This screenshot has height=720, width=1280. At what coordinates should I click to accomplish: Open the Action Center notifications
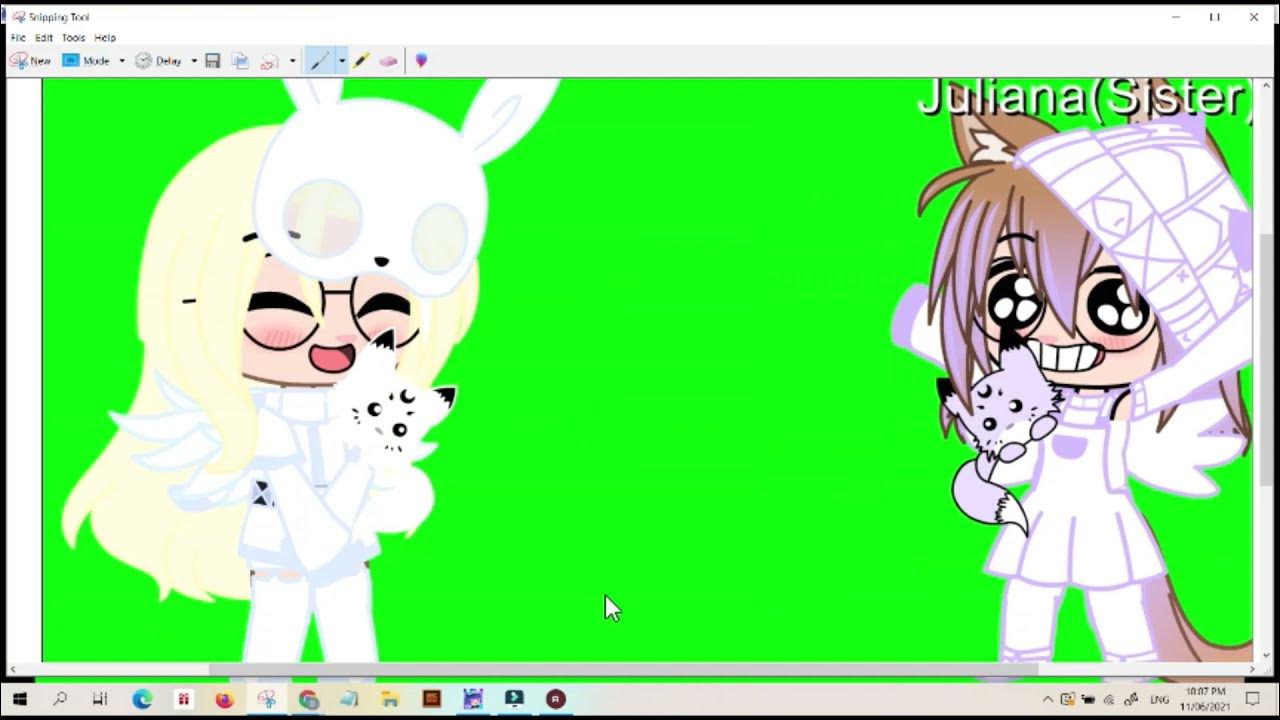(1252, 700)
